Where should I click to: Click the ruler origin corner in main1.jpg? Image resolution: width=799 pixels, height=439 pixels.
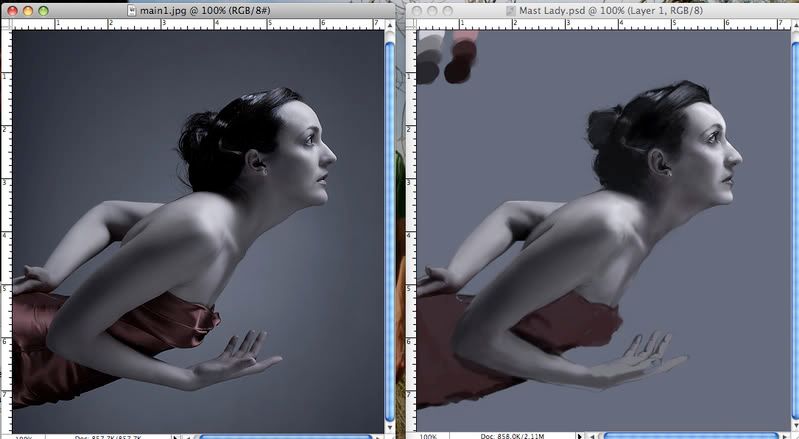pos(7,24)
